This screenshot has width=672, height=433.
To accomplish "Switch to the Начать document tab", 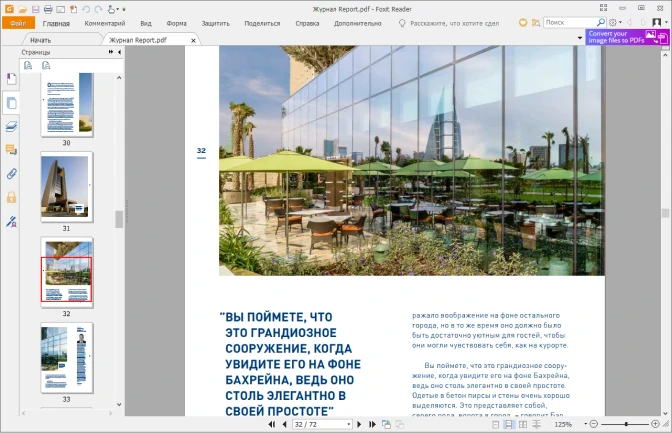I will [41, 40].
